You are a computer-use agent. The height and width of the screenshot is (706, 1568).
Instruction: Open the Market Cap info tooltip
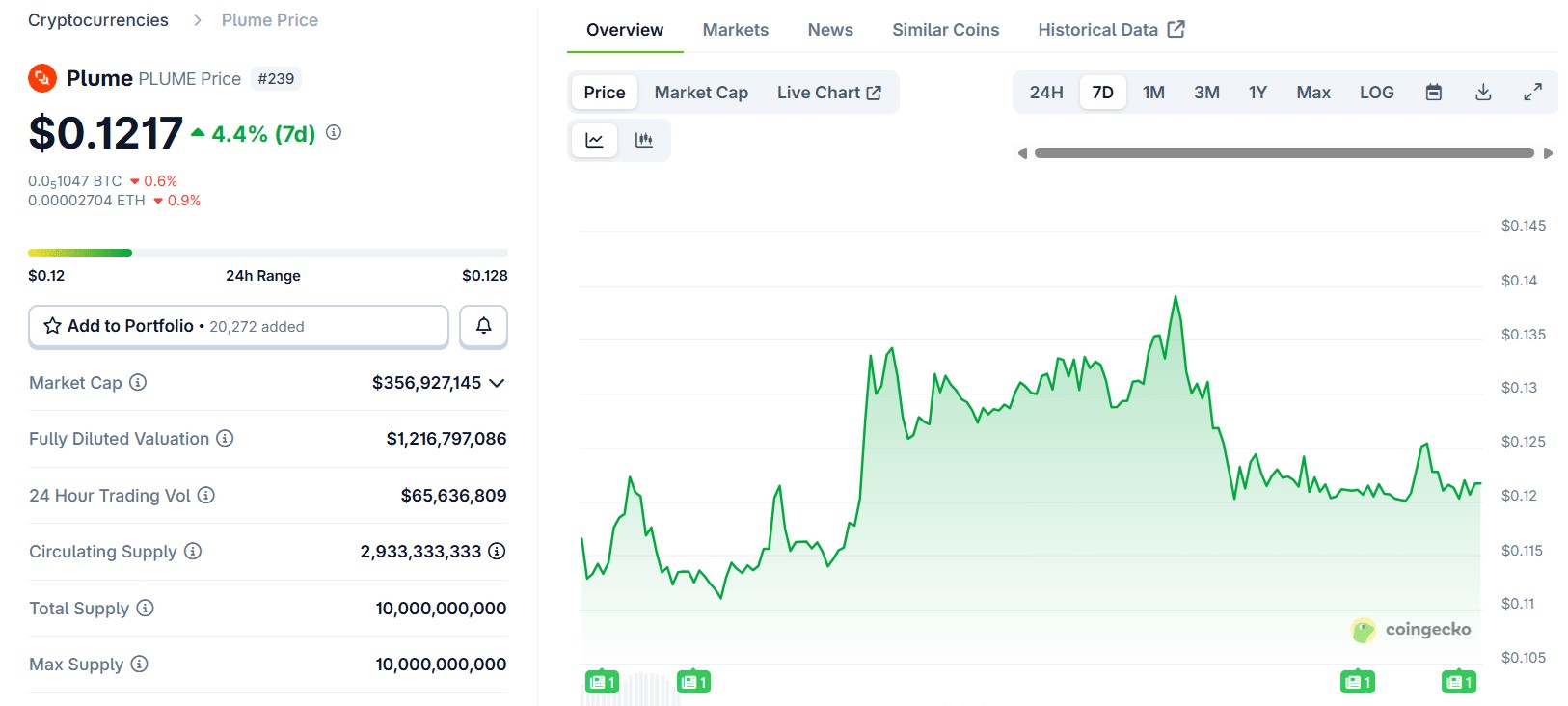(138, 383)
